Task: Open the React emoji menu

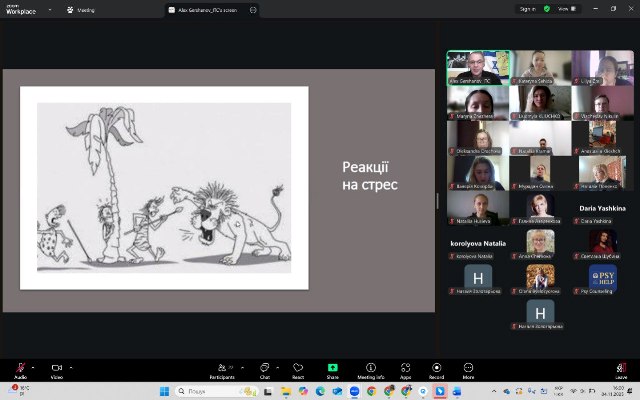Action: (x=298, y=369)
